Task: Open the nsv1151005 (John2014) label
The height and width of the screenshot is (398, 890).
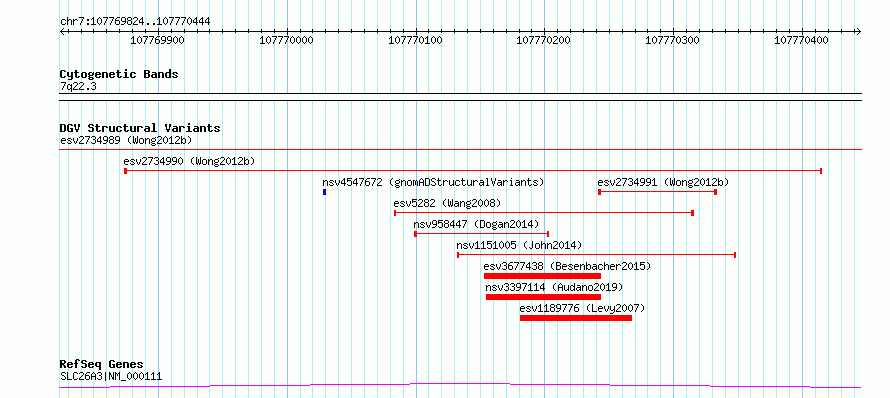Action: (519, 245)
